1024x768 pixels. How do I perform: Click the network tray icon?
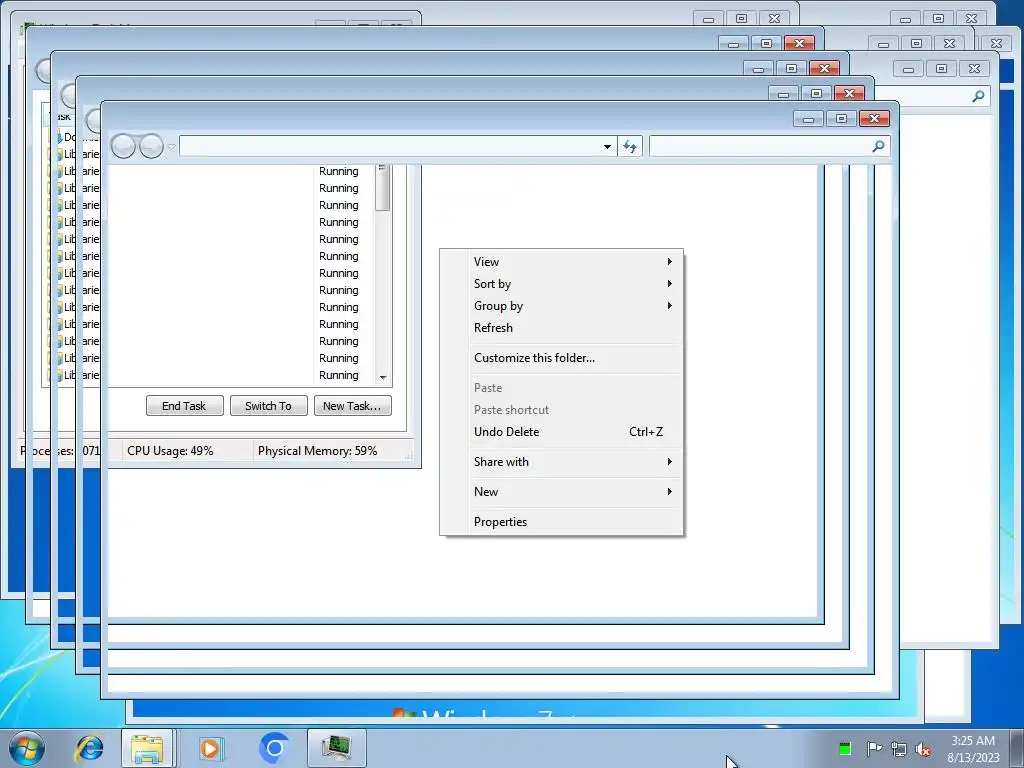tap(899, 749)
